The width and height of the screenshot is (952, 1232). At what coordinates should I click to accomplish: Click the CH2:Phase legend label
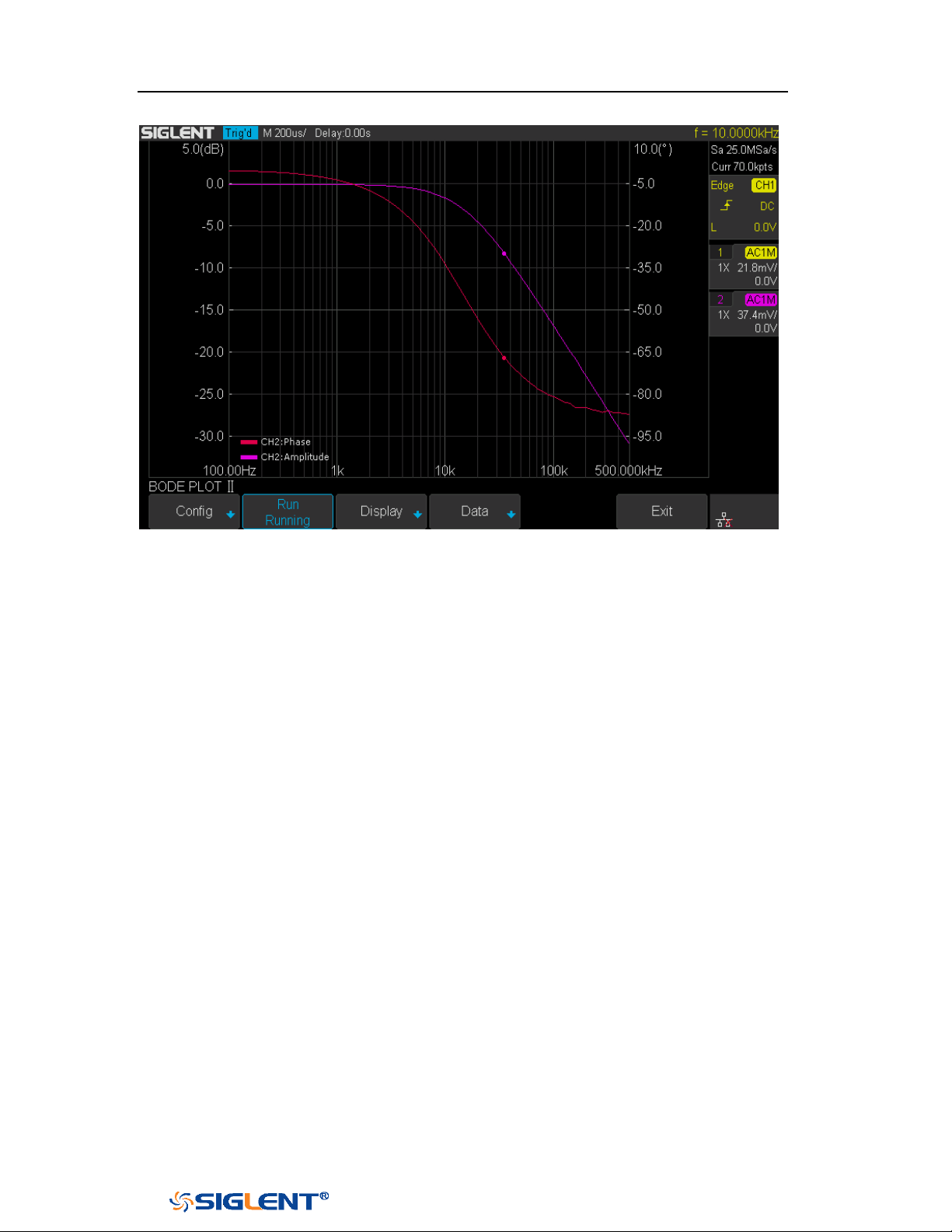[x=285, y=441]
